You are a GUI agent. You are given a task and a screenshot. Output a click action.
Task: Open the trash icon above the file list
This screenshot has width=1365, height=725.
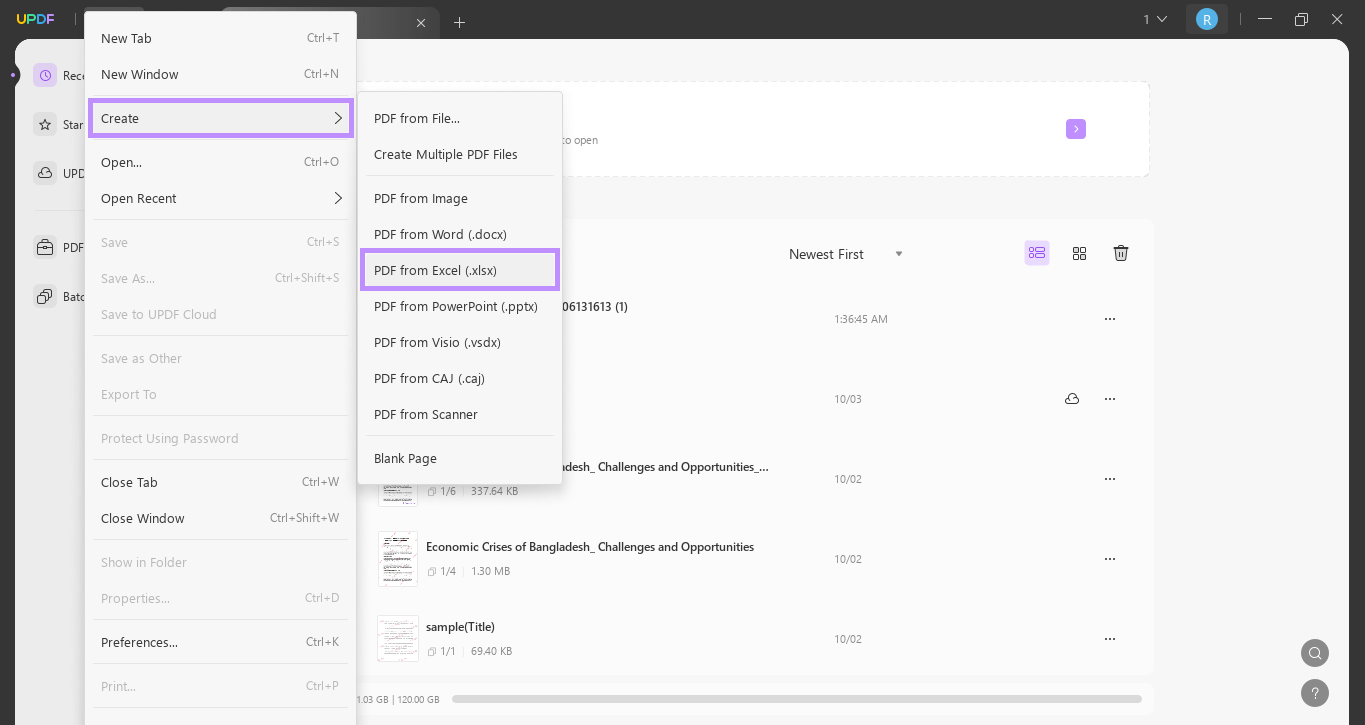[1120, 253]
